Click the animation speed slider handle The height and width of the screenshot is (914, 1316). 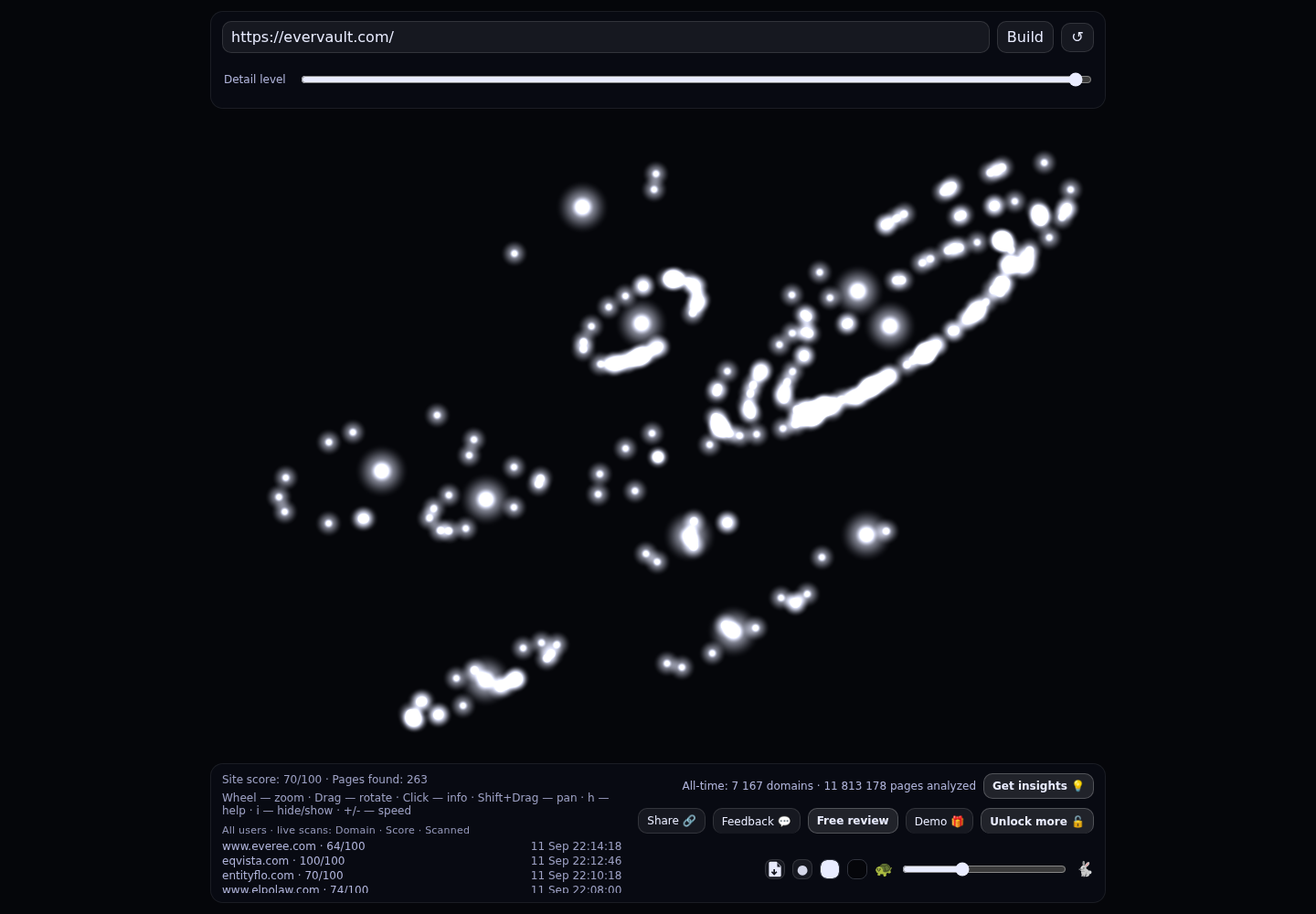pyautogui.click(x=962, y=869)
